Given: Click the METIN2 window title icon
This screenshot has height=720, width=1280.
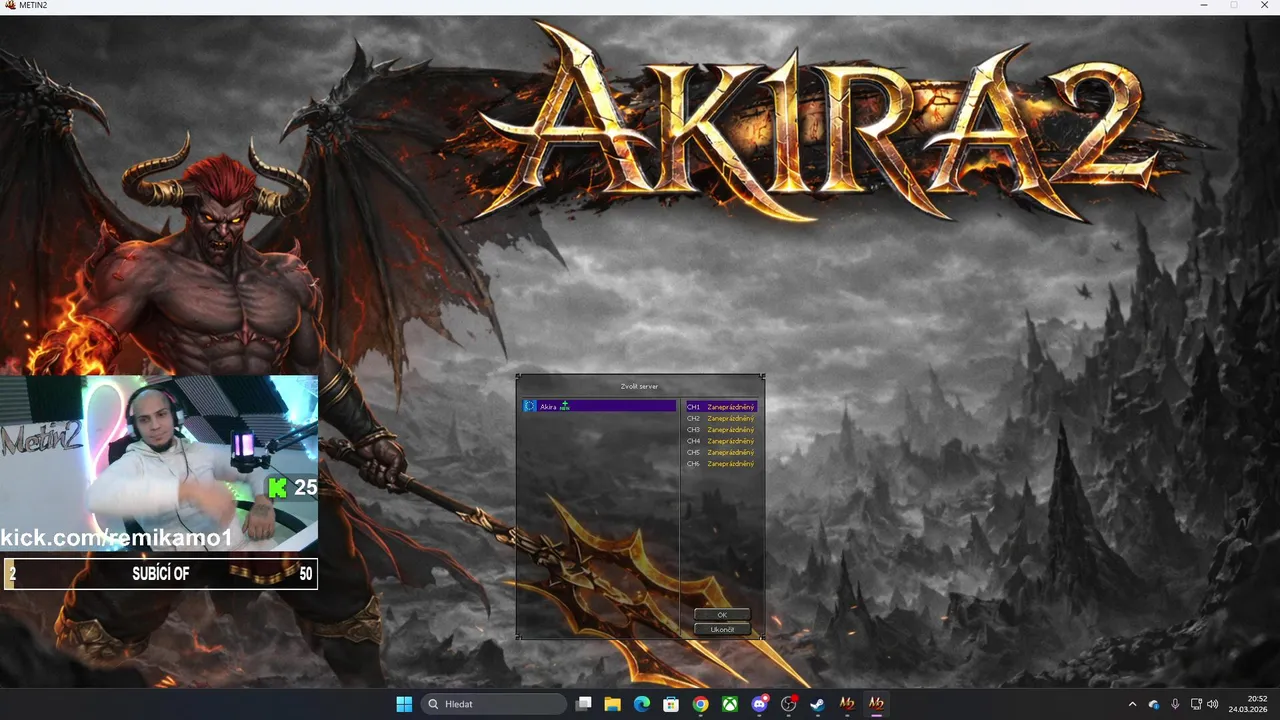Looking at the screenshot, I should (10, 6).
